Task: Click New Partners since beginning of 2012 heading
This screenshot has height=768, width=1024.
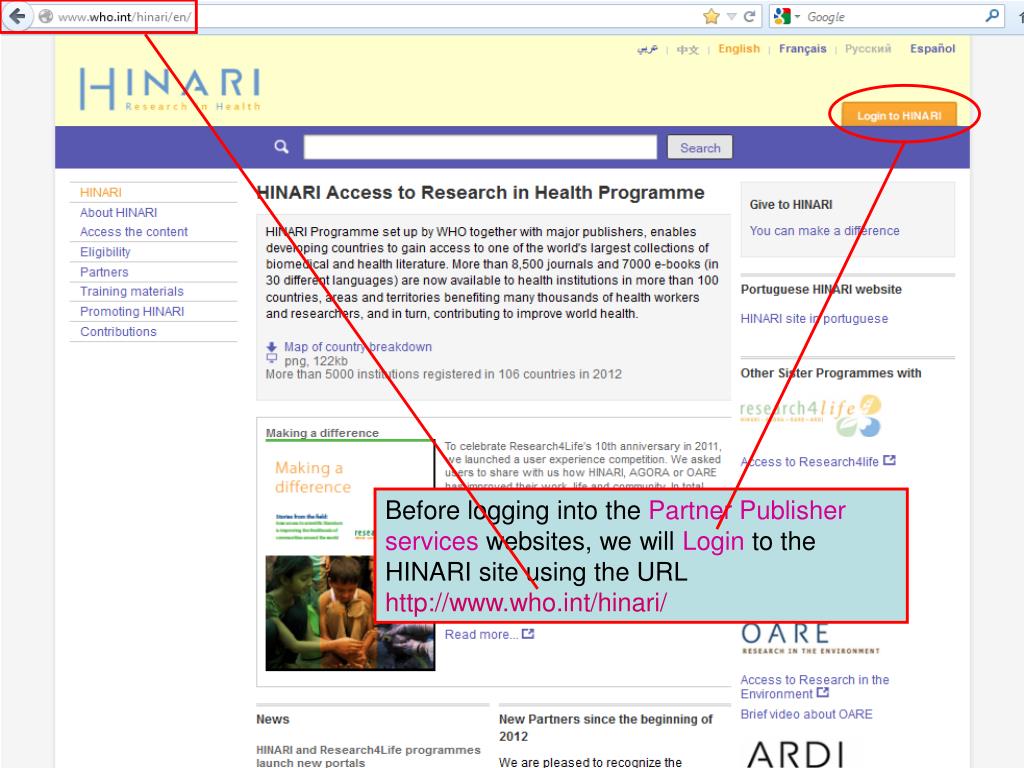Action: coord(605,728)
